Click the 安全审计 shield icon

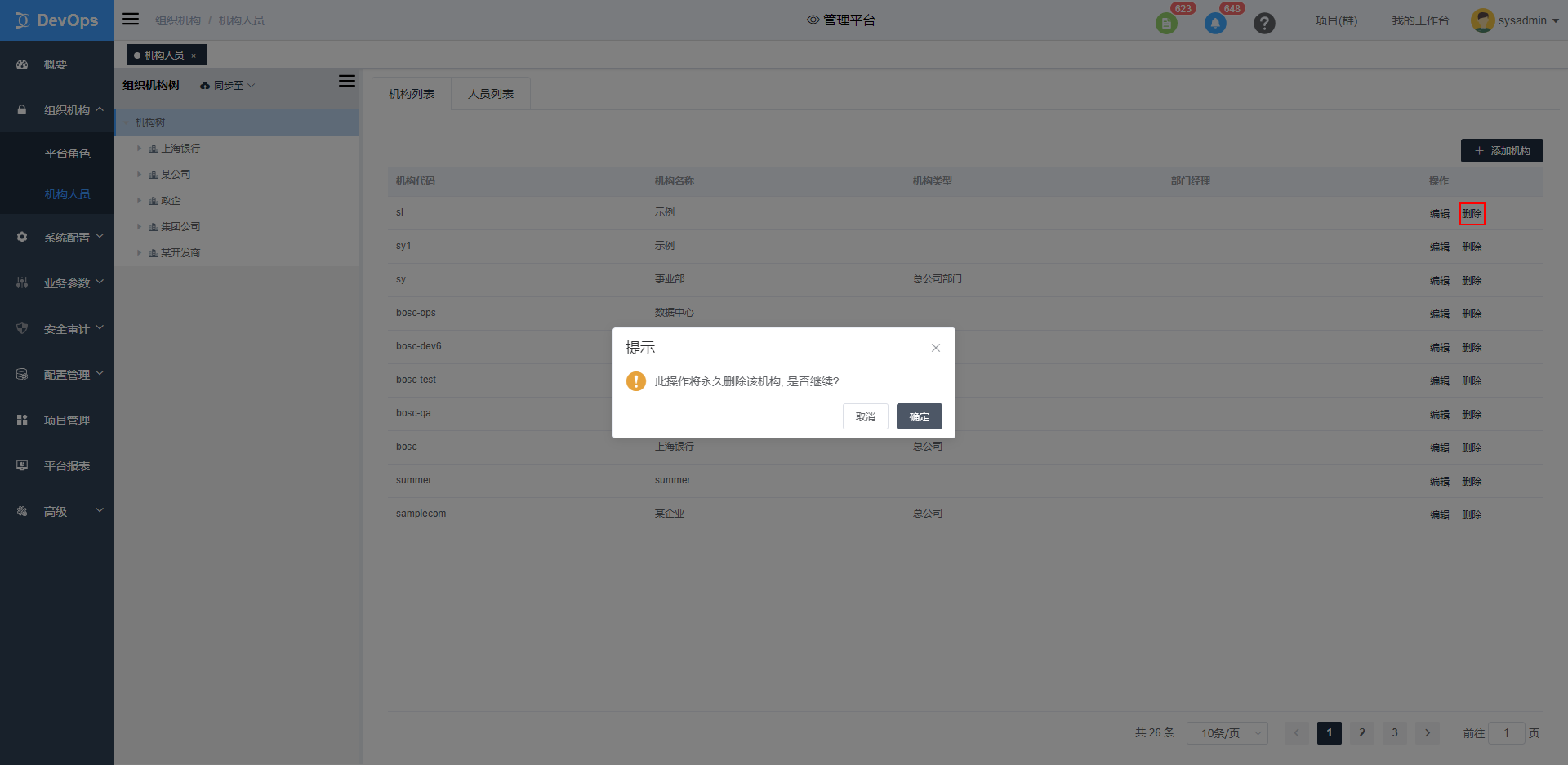pyautogui.click(x=22, y=329)
